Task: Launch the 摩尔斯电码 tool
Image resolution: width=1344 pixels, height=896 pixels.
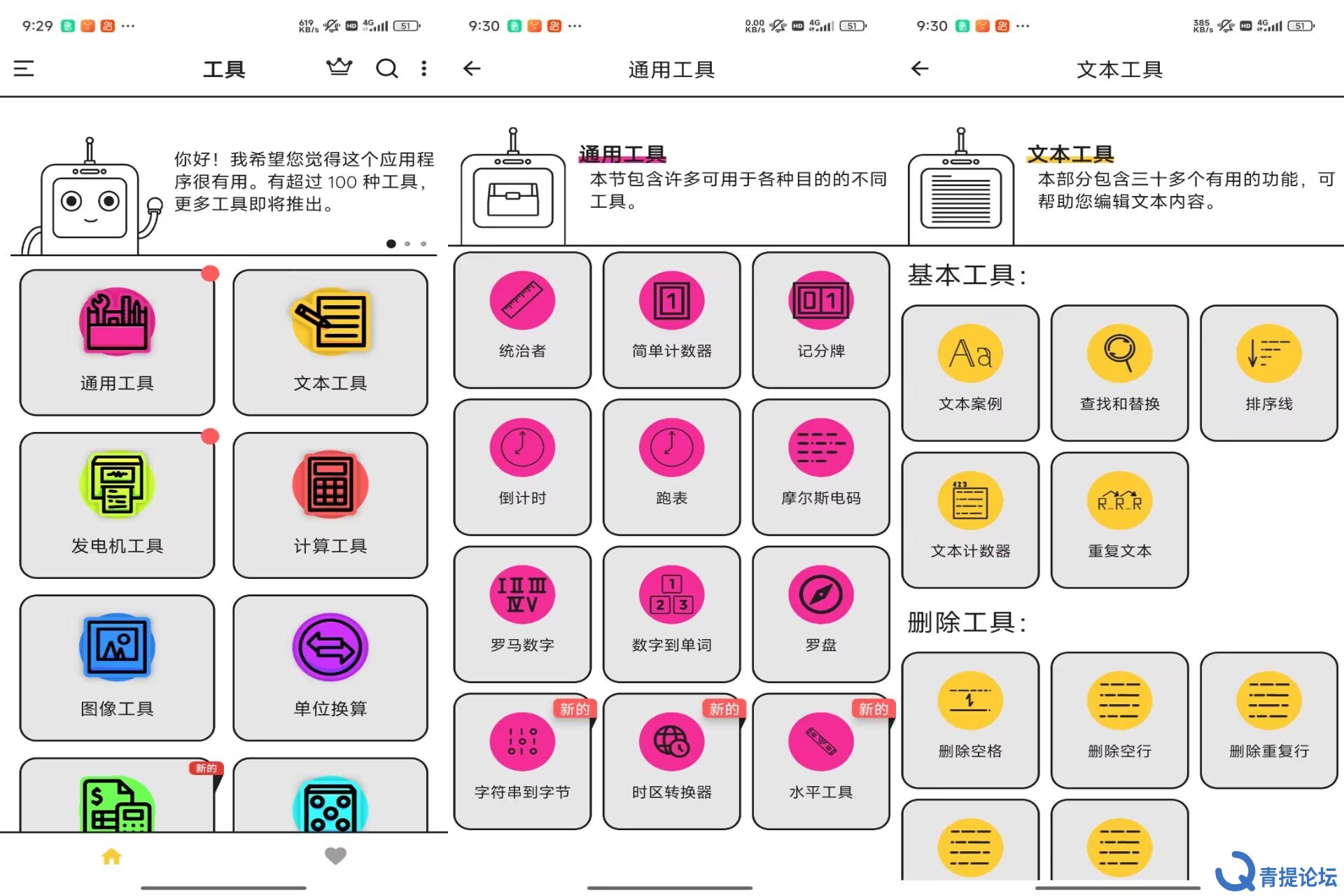Action: (821, 467)
